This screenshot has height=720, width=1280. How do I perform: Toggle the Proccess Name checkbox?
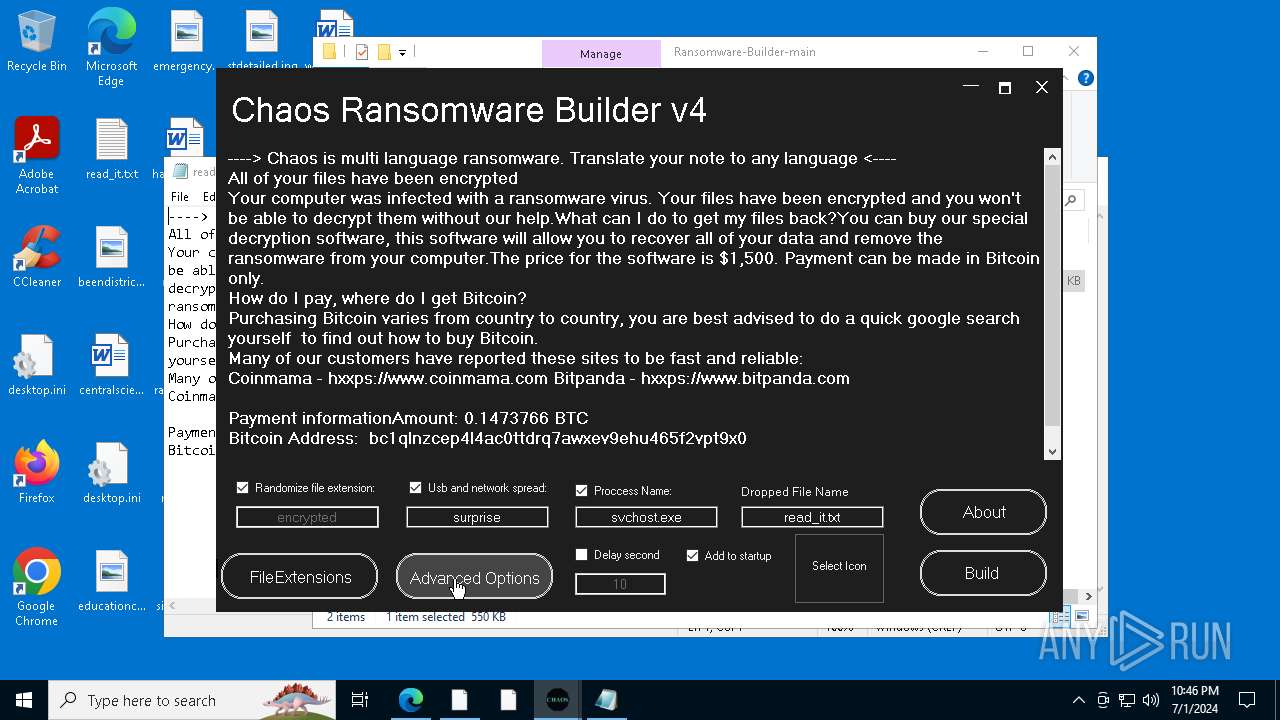[581, 491]
